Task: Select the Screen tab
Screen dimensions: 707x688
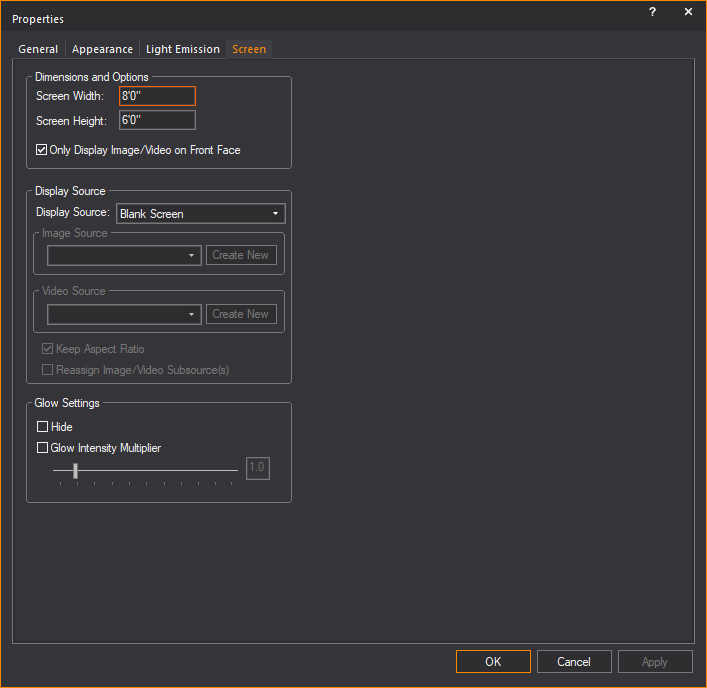Action: [x=249, y=49]
